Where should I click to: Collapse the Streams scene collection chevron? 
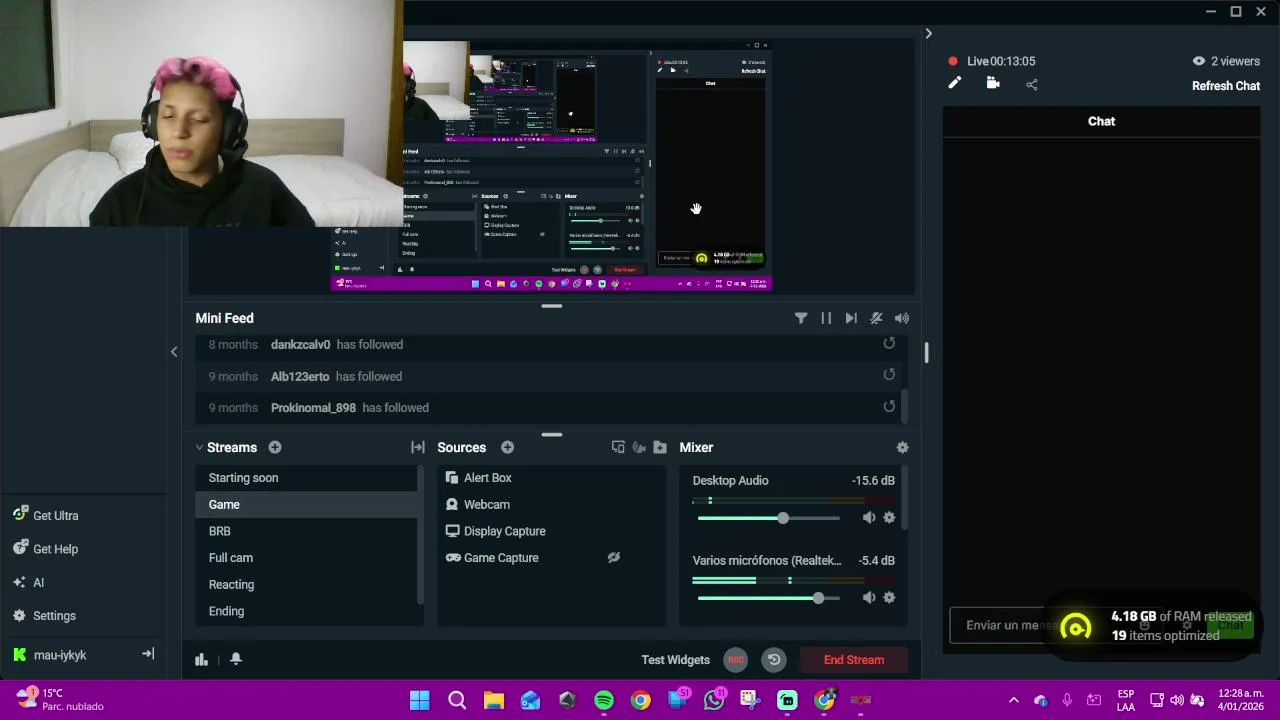coord(199,447)
